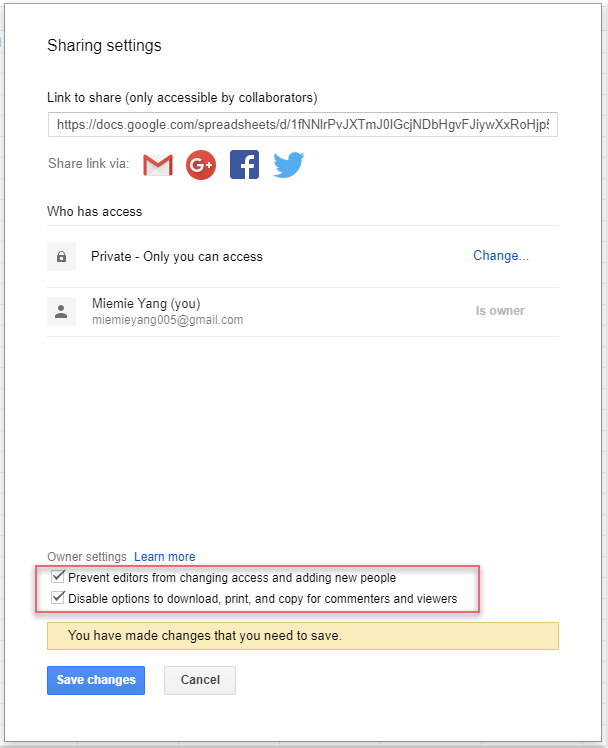Share the link via Facebook icon
This screenshot has height=748, width=608.
tap(244, 165)
